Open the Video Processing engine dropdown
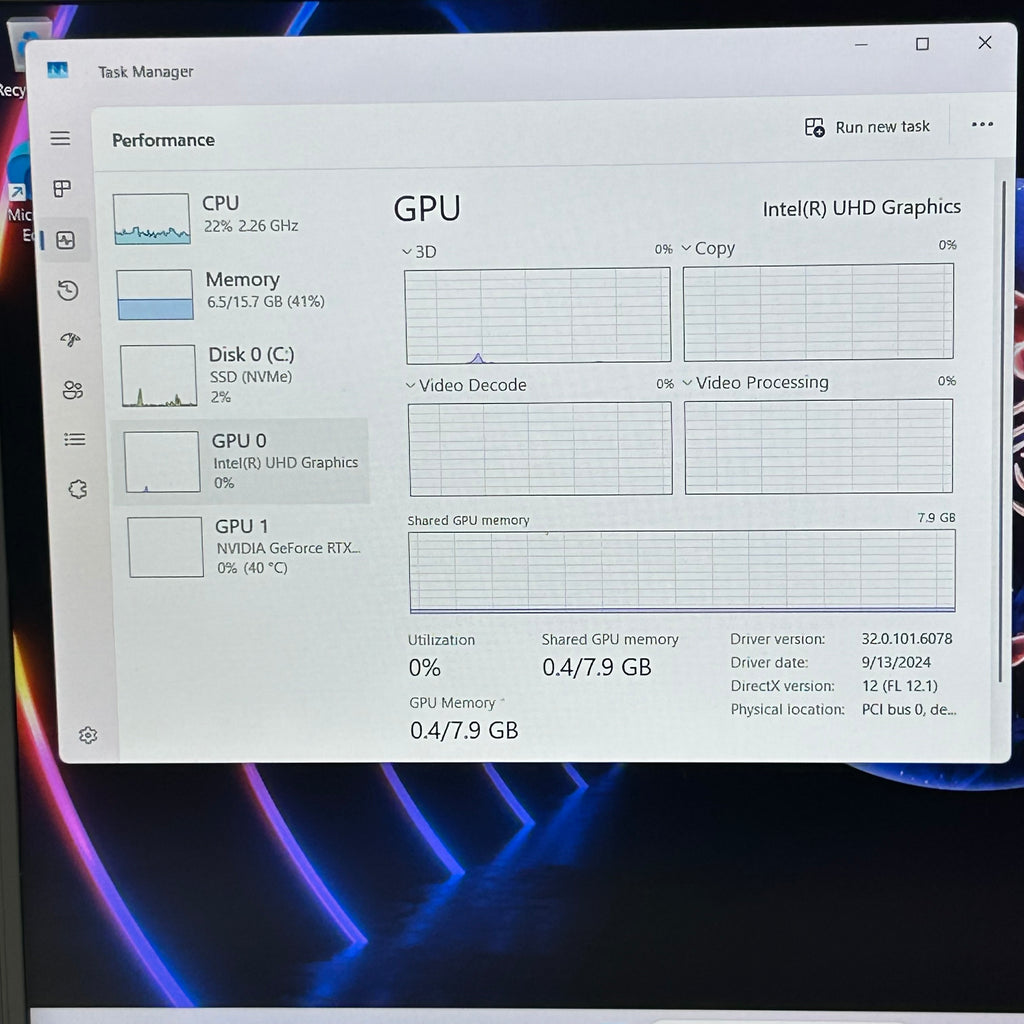Screen dimensions: 1024x1024 point(687,383)
